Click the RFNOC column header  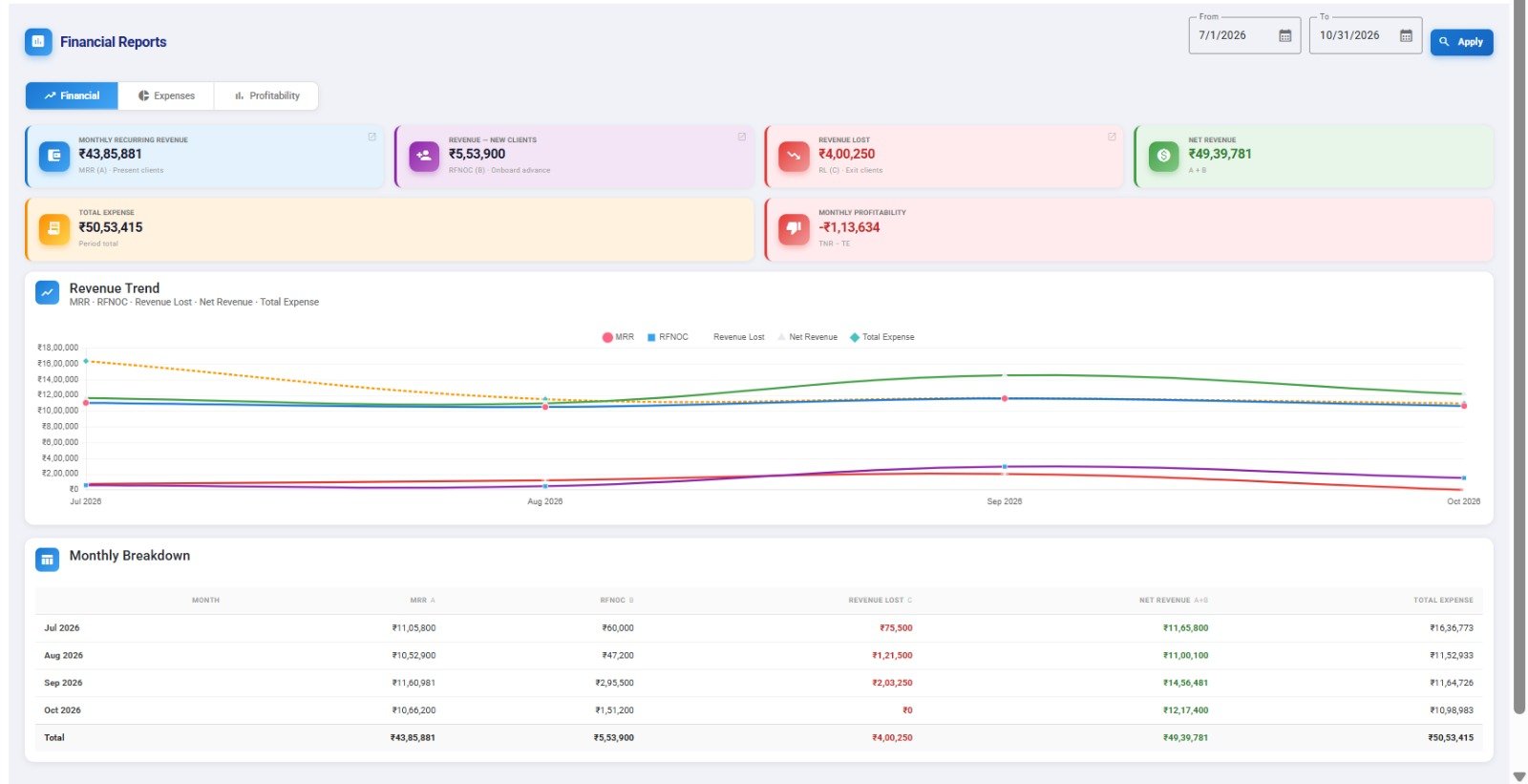[617, 601]
